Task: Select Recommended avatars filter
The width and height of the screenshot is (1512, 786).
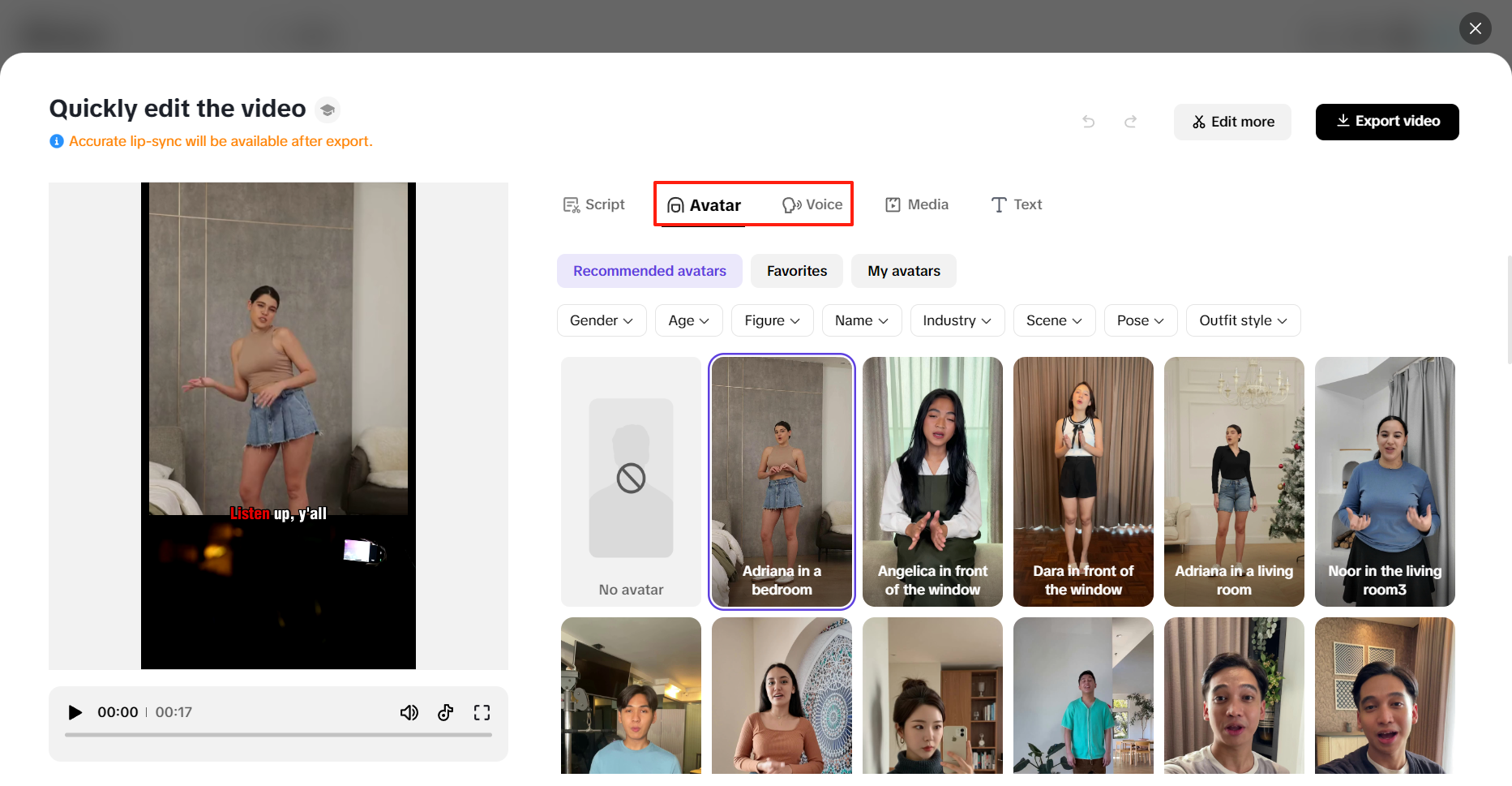Action: (x=649, y=271)
